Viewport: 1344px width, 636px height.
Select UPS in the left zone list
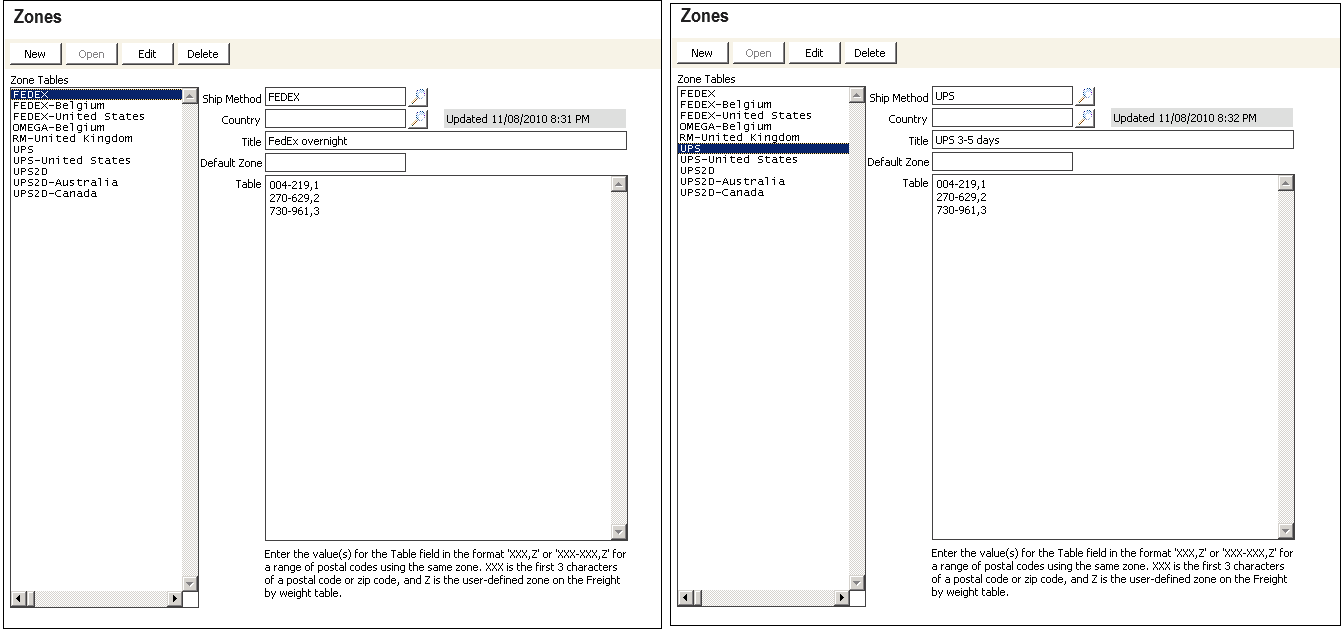[x=96, y=149]
